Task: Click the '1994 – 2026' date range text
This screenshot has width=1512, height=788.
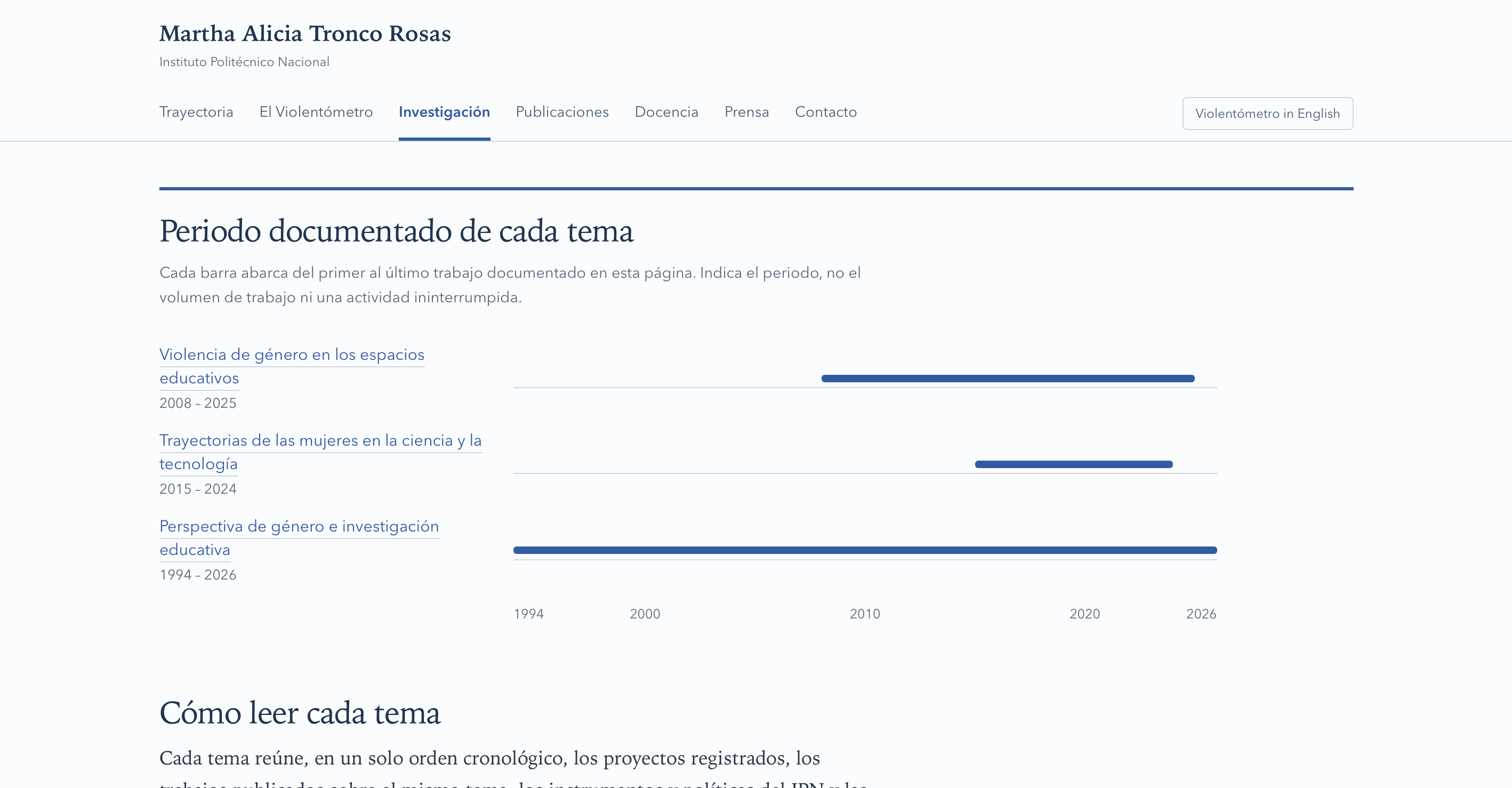Action: coord(198,574)
